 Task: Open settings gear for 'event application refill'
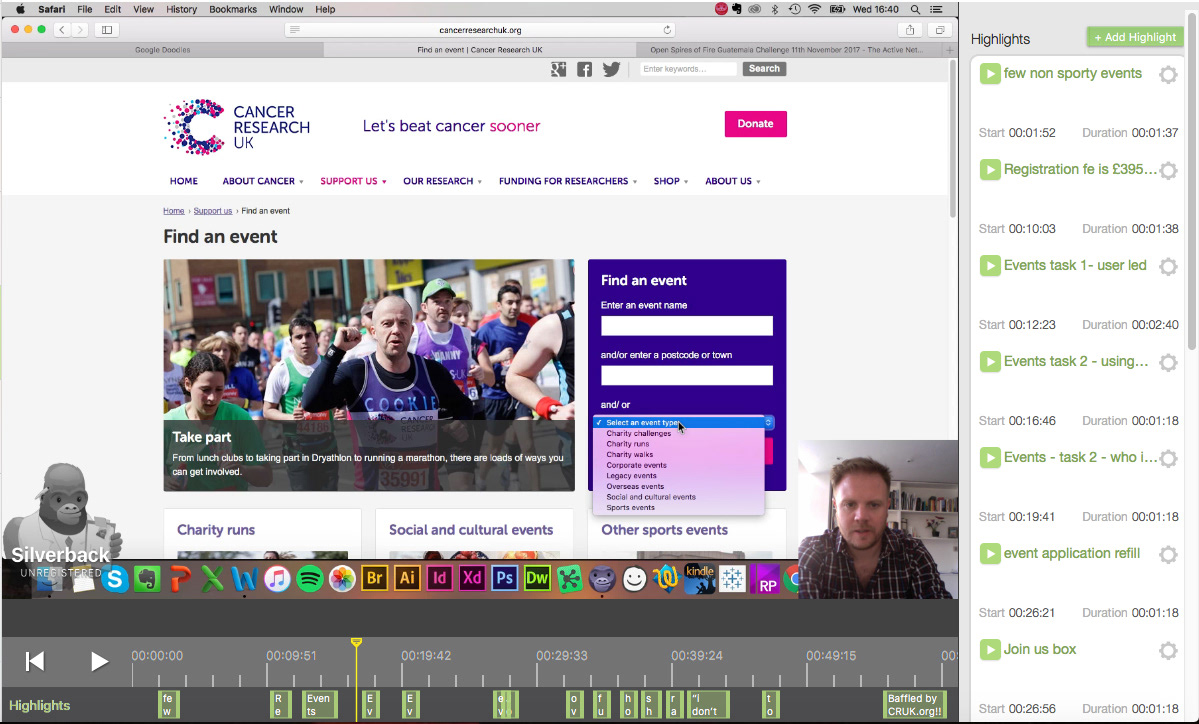[x=1168, y=554]
